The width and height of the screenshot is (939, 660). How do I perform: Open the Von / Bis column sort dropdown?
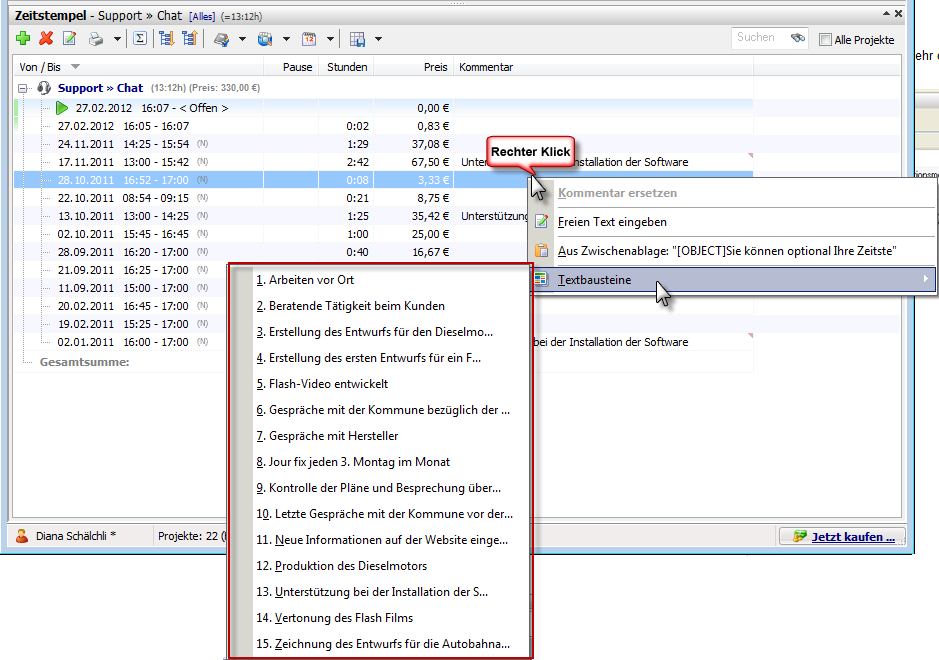[75, 66]
